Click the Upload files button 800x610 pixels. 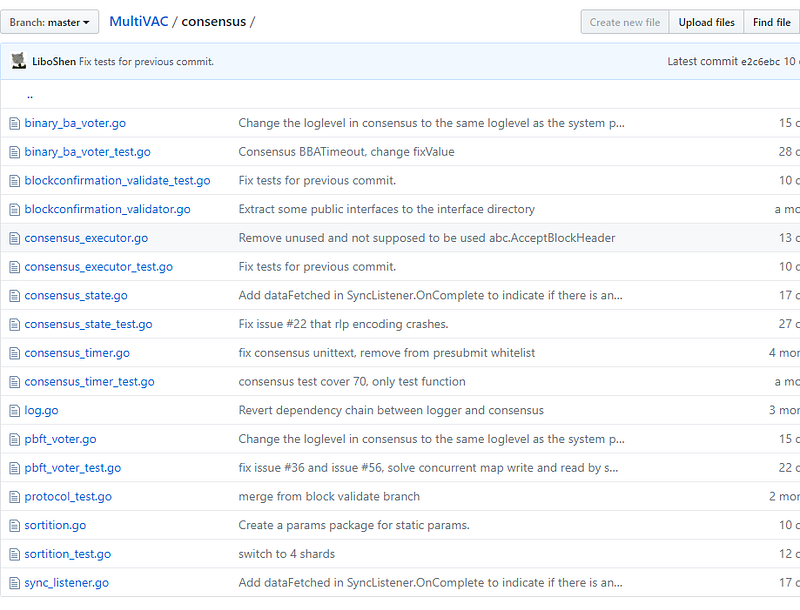point(706,22)
